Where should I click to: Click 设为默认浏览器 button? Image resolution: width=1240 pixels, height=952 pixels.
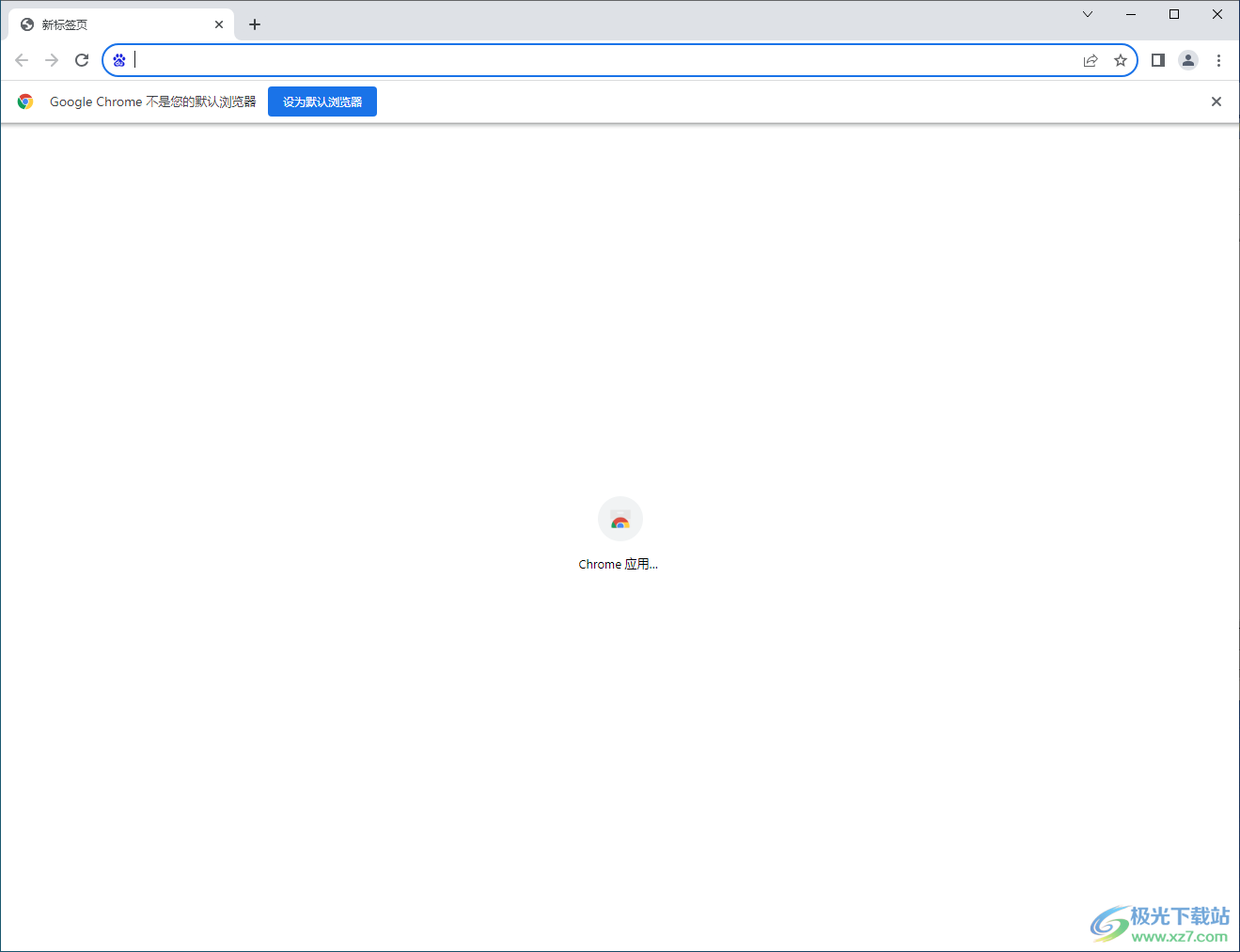tap(322, 101)
